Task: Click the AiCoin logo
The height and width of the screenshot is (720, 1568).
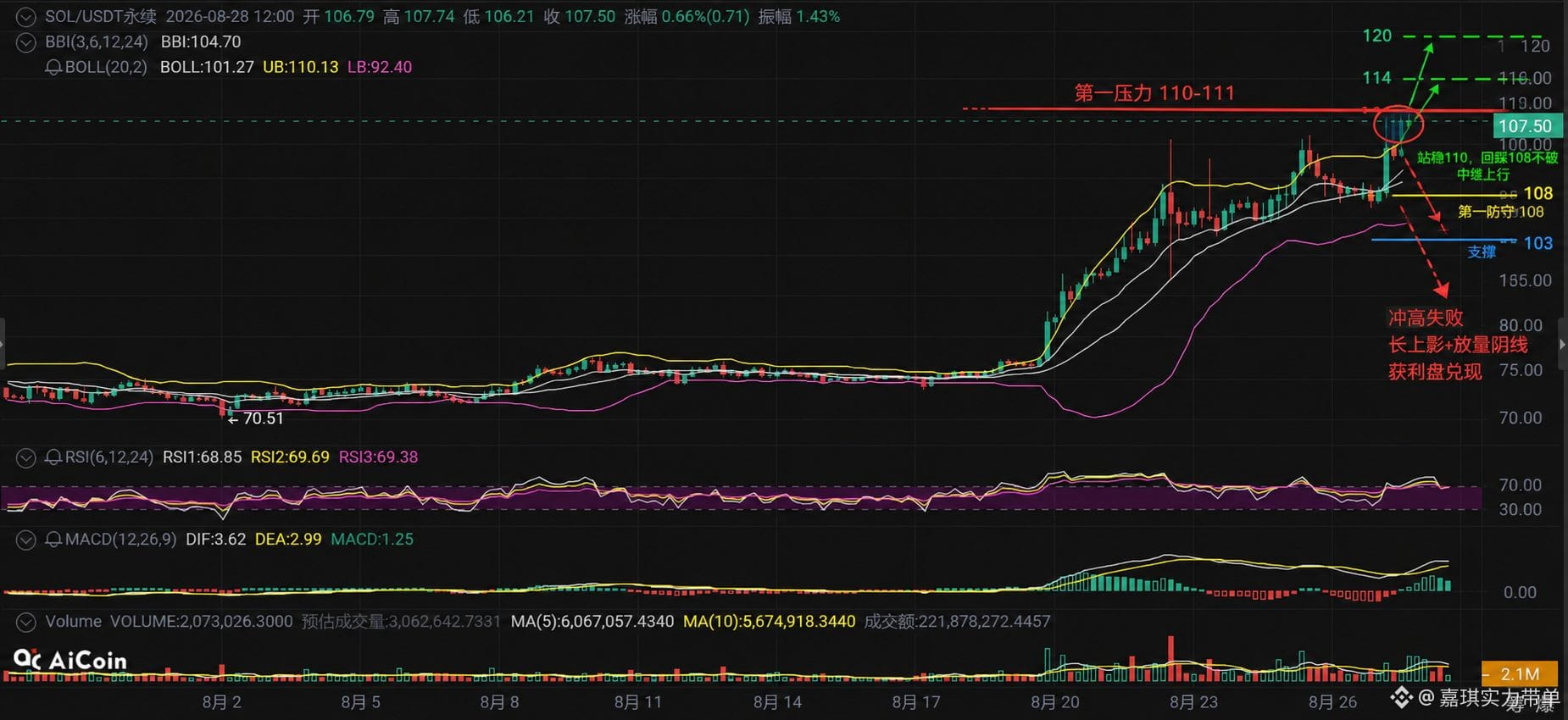Action: coord(70,660)
